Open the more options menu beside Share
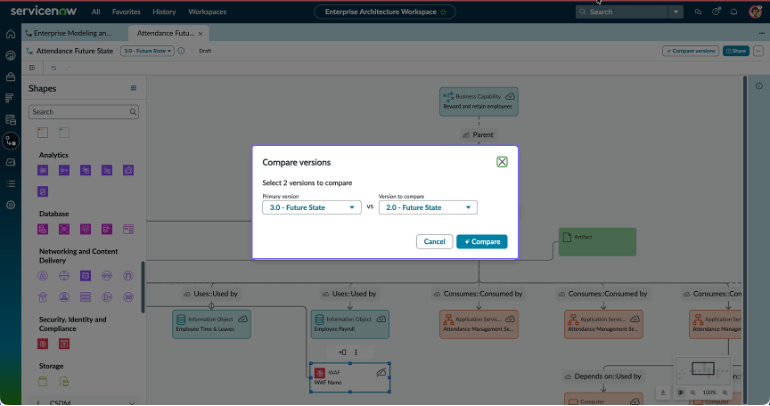The height and width of the screenshot is (406, 770). point(758,51)
